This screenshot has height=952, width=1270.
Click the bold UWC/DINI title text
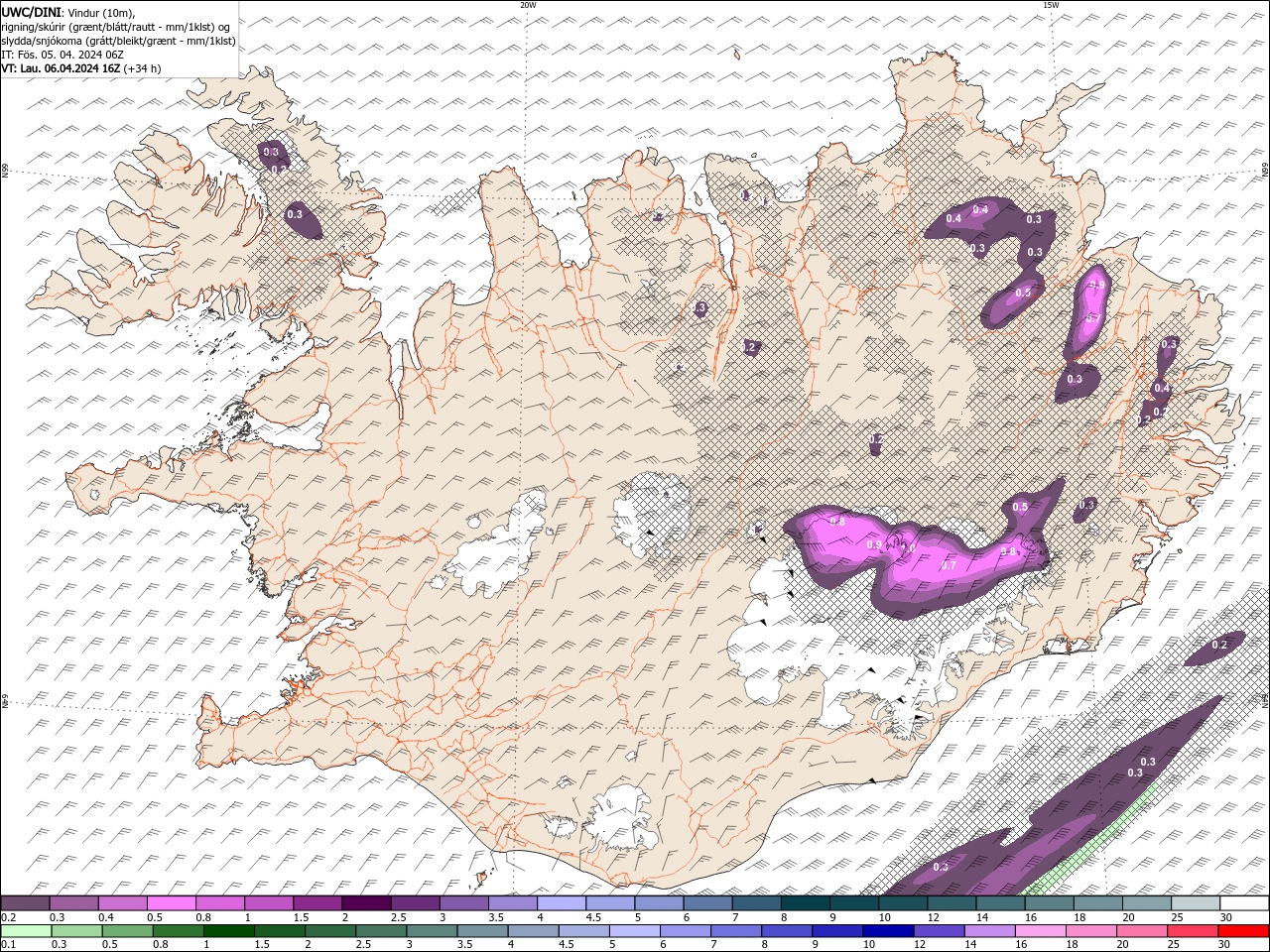29,12
